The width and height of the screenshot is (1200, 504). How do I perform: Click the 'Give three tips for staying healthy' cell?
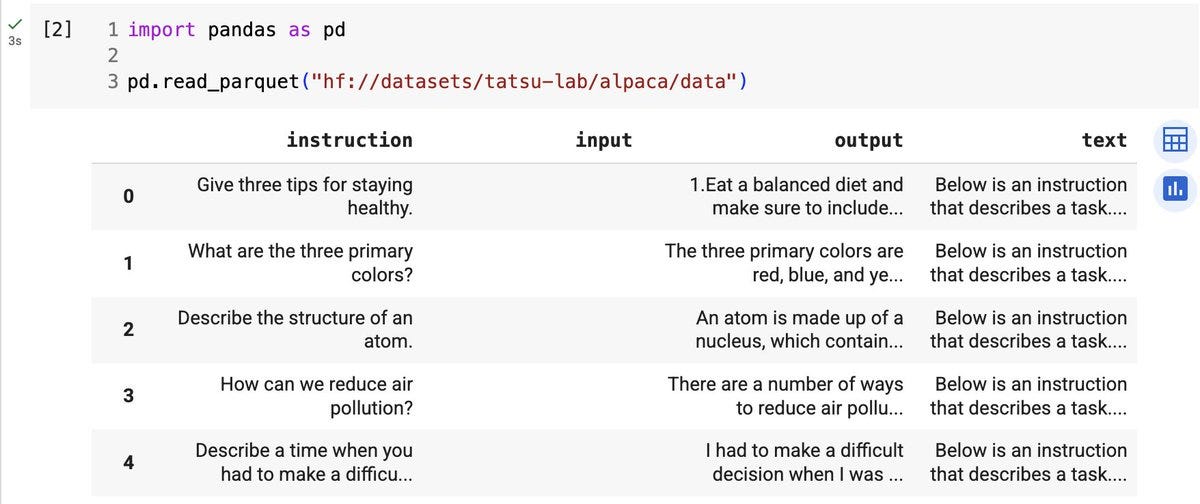[x=305, y=197]
